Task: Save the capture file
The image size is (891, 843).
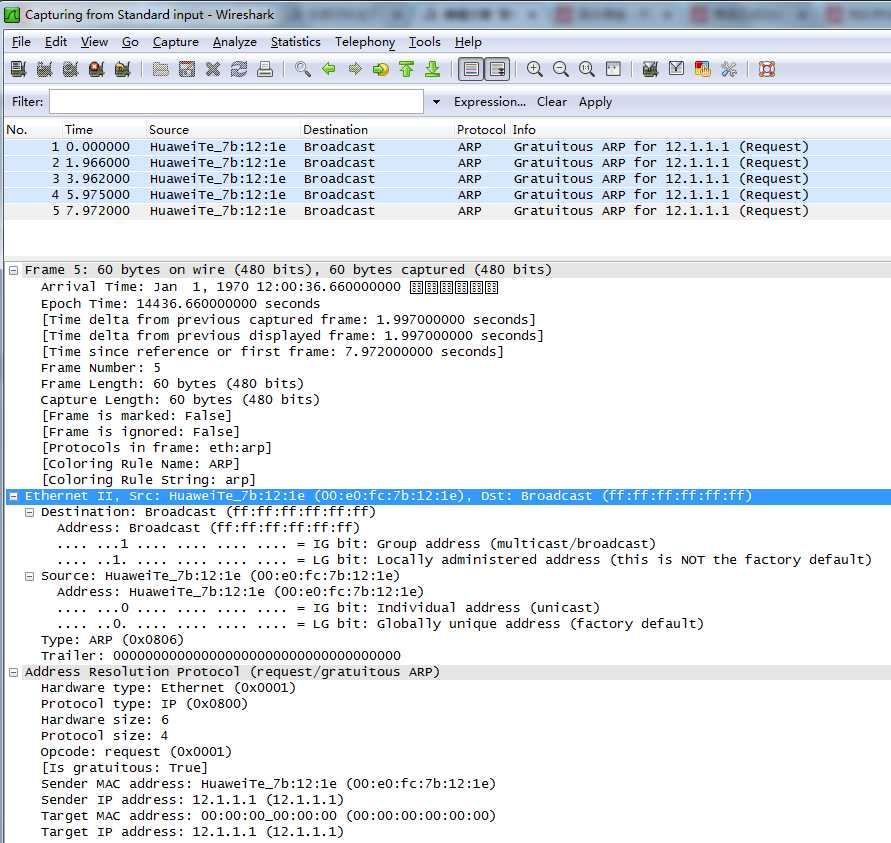Action: pyautogui.click(x=187, y=69)
